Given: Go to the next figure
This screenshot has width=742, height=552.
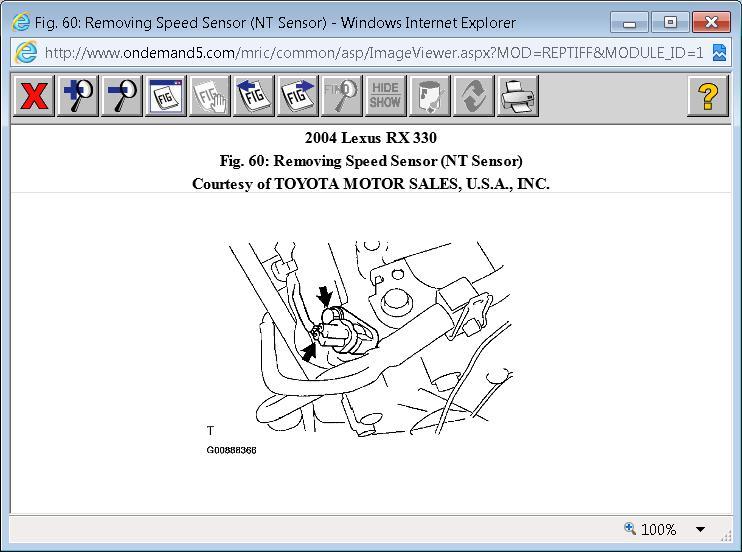Looking at the screenshot, I should (298, 96).
